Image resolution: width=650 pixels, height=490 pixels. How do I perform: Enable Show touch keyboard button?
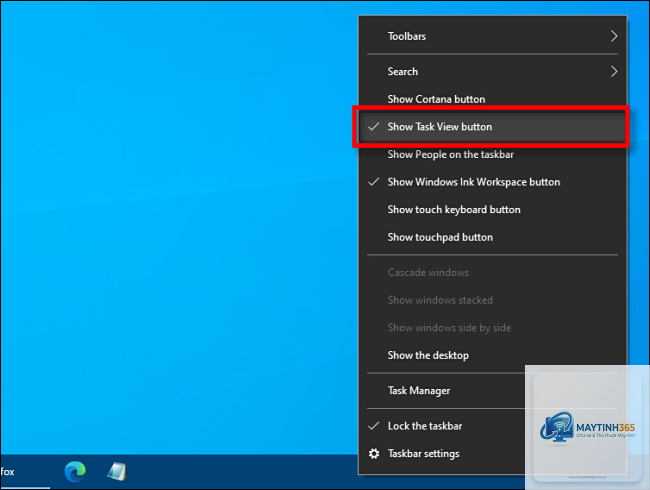[492, 209]
